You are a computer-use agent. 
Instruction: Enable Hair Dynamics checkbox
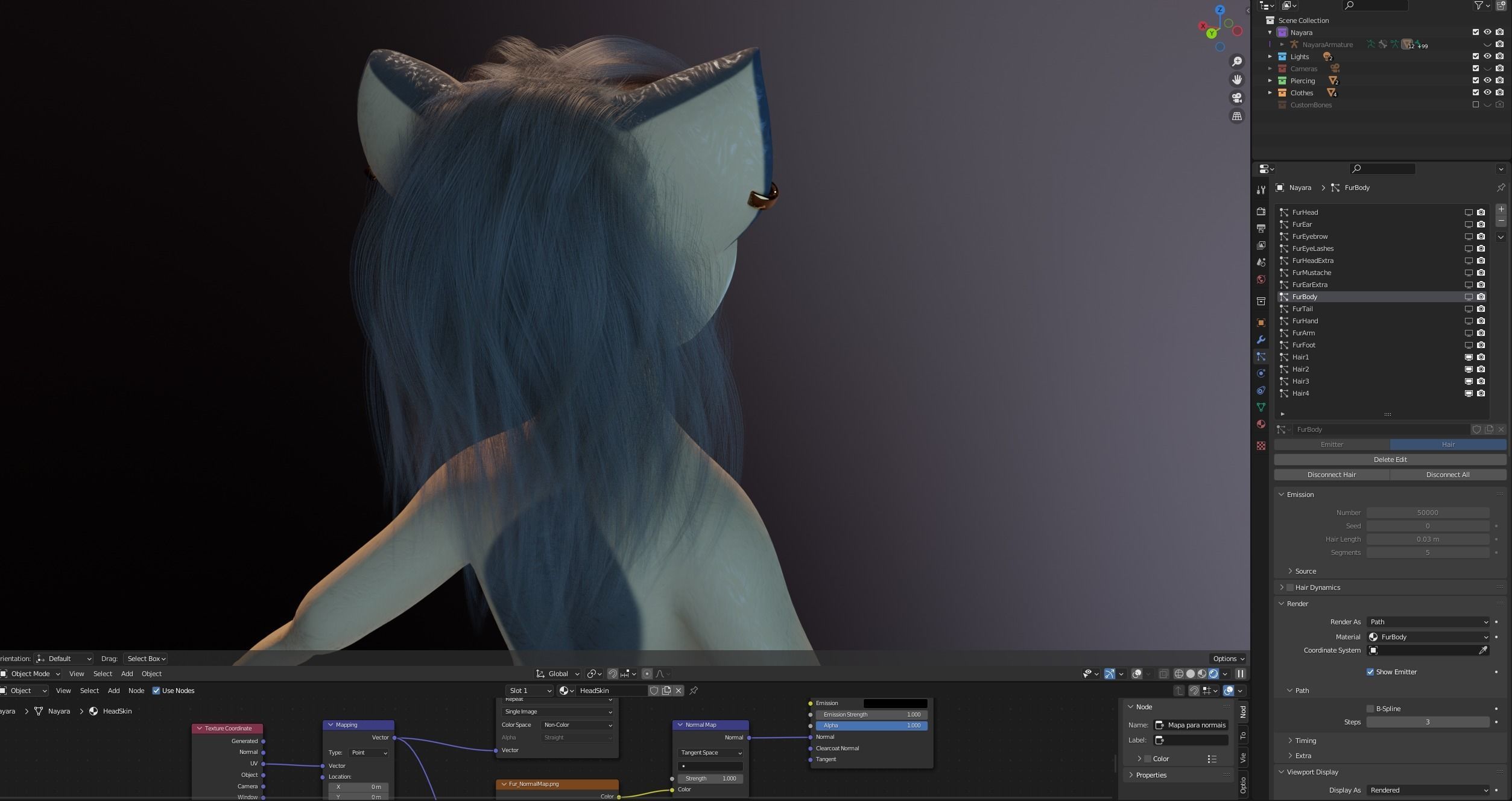pyautogui.click(x=1290, y=587)
